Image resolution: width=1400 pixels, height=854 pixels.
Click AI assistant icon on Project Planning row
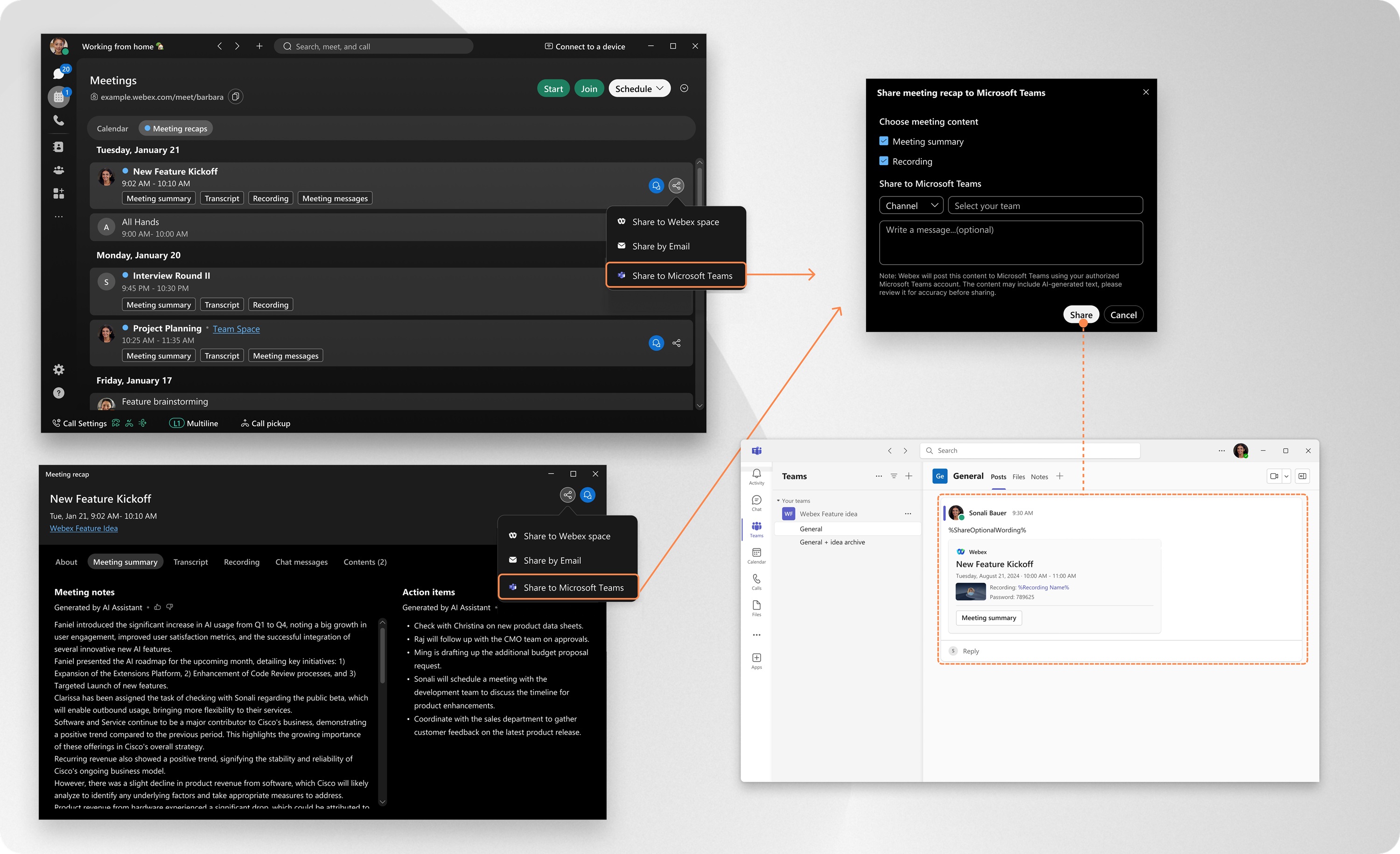coord(656,343)
